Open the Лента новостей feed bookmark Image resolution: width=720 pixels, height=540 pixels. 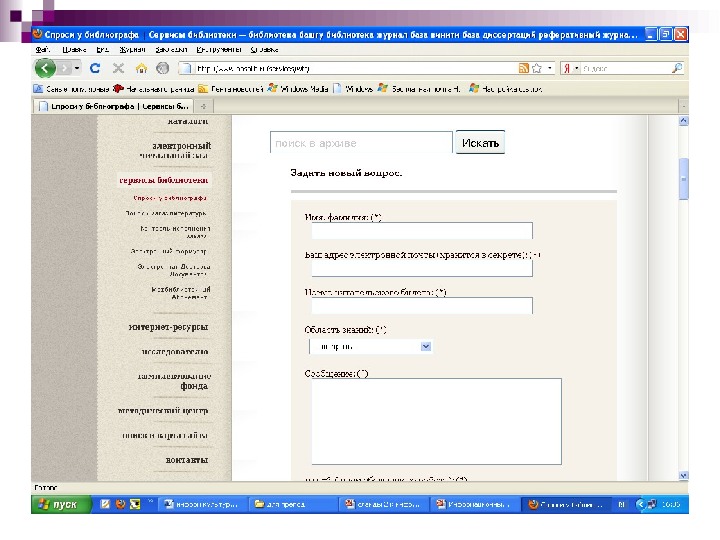pos(231,89)
